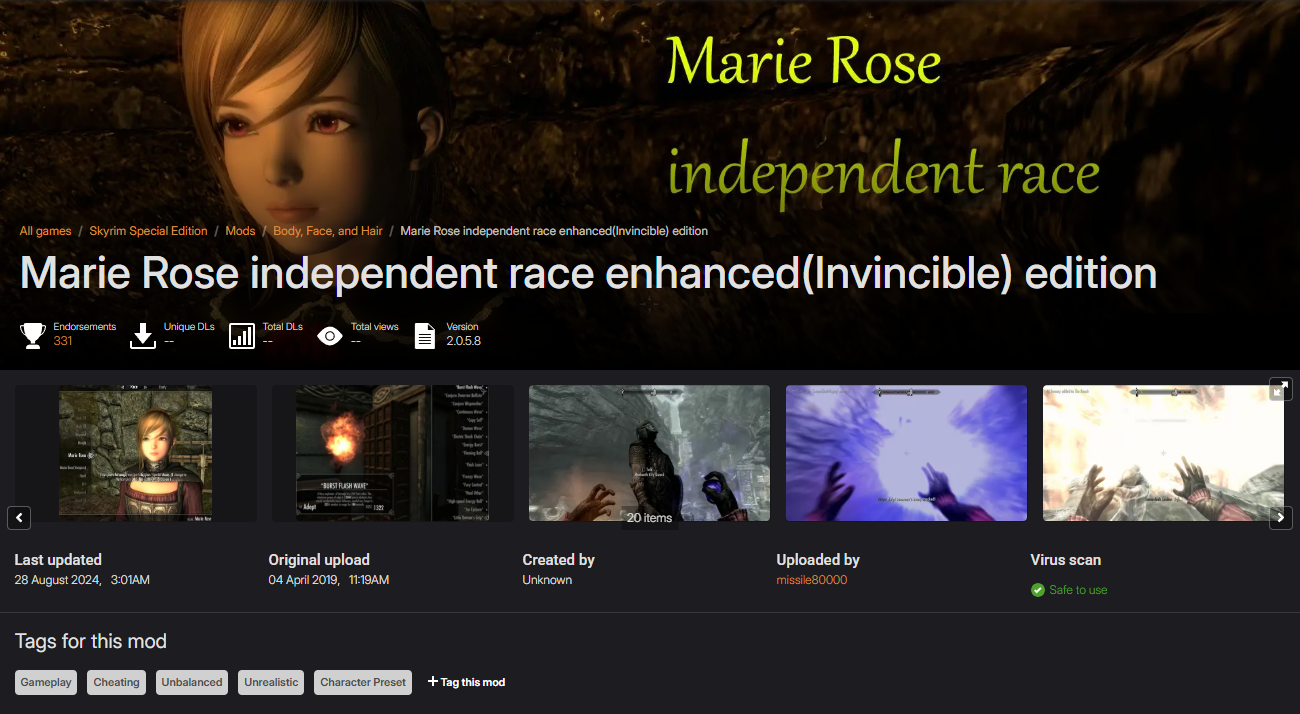Select the Character Preset tag
1300x714 pixels.
(363, 682)
